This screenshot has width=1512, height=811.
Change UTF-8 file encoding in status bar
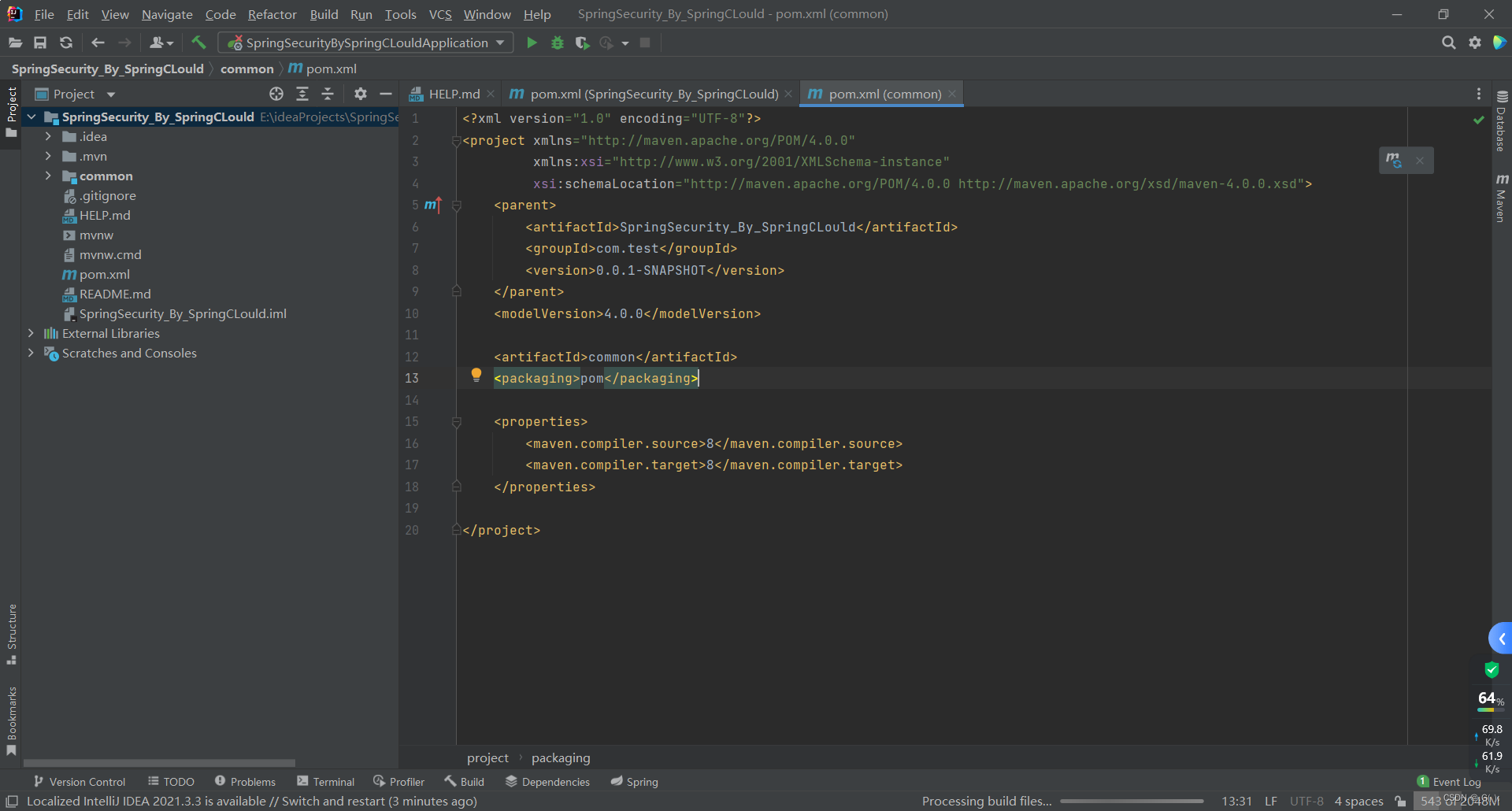1306,801
